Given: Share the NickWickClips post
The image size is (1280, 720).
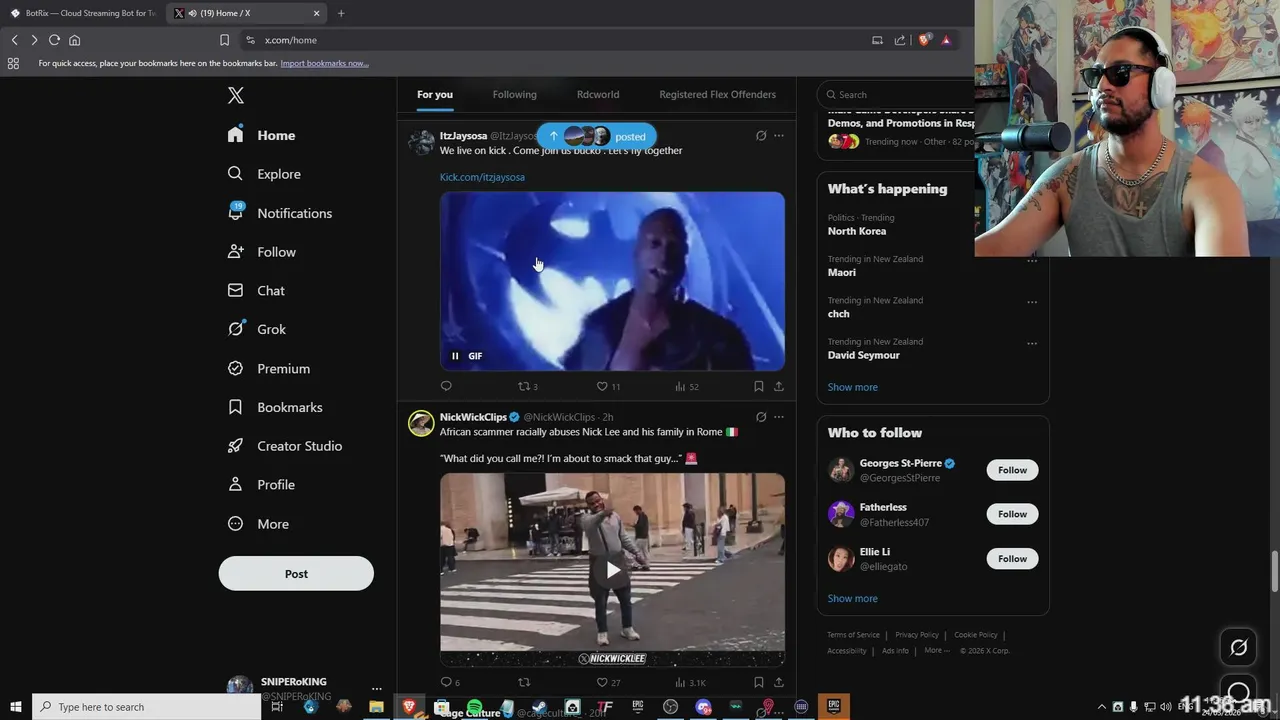Looking at the screenshot, I should point(779,682).
